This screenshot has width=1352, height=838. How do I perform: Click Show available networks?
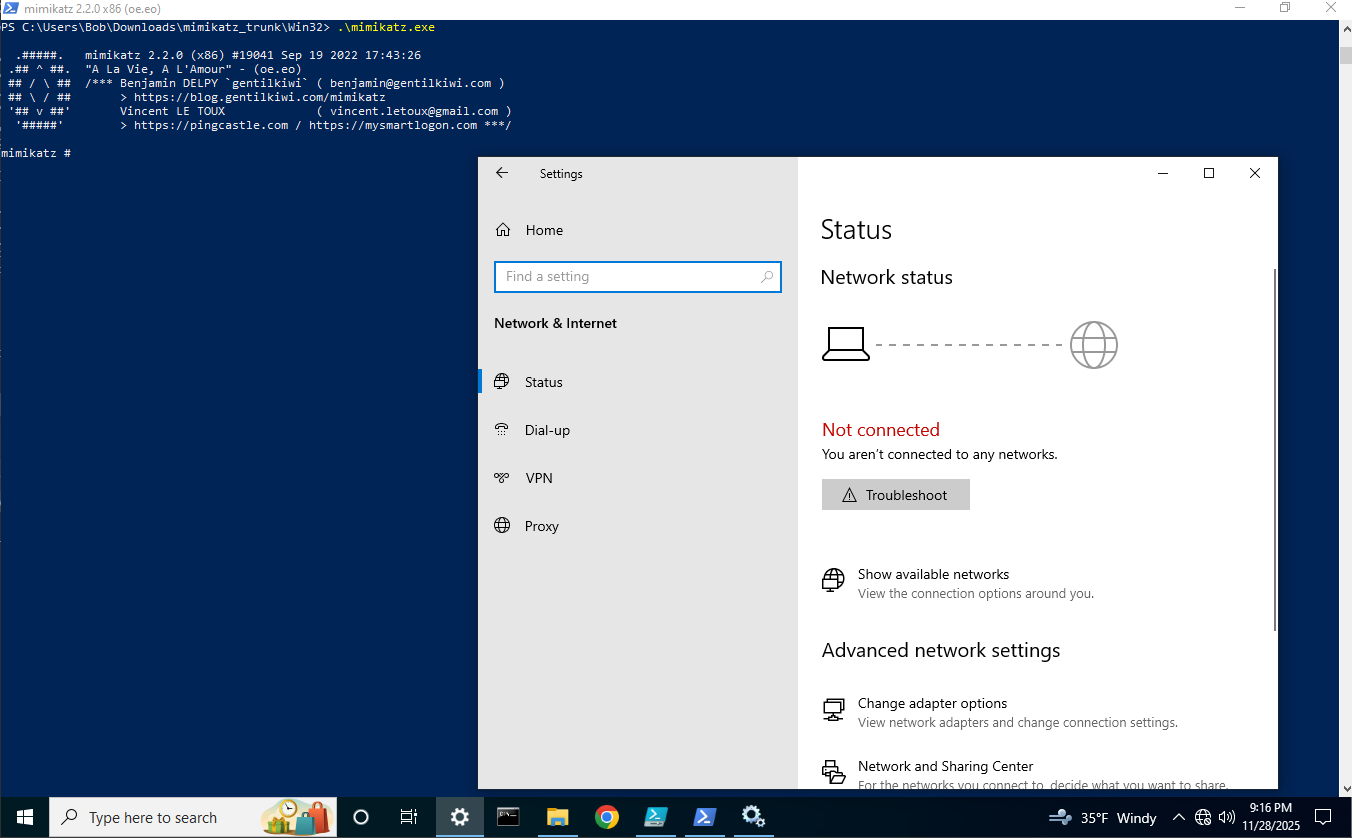[x=932, y=575]
